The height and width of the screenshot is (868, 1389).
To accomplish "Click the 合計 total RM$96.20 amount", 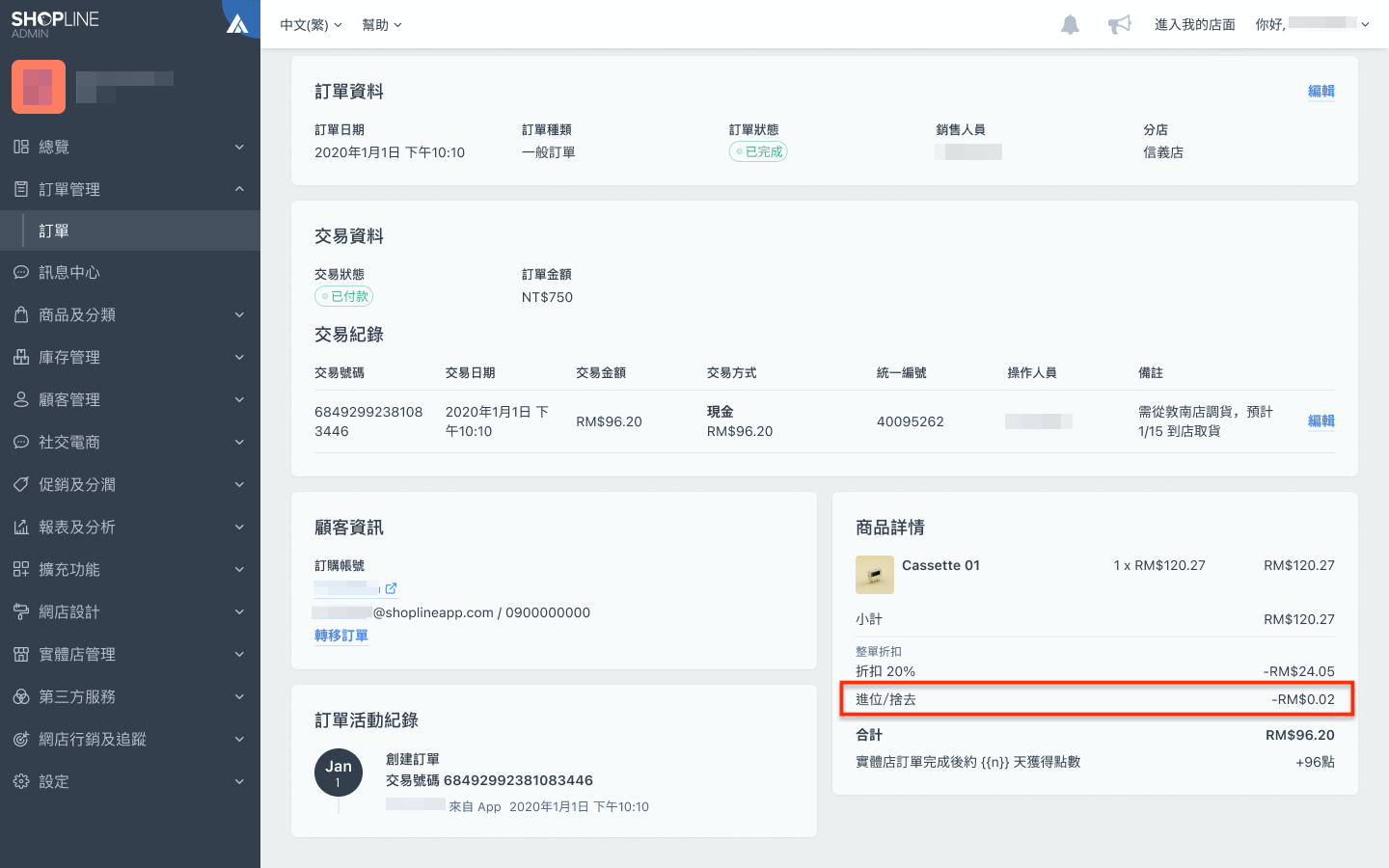I will coord(1300,735).
